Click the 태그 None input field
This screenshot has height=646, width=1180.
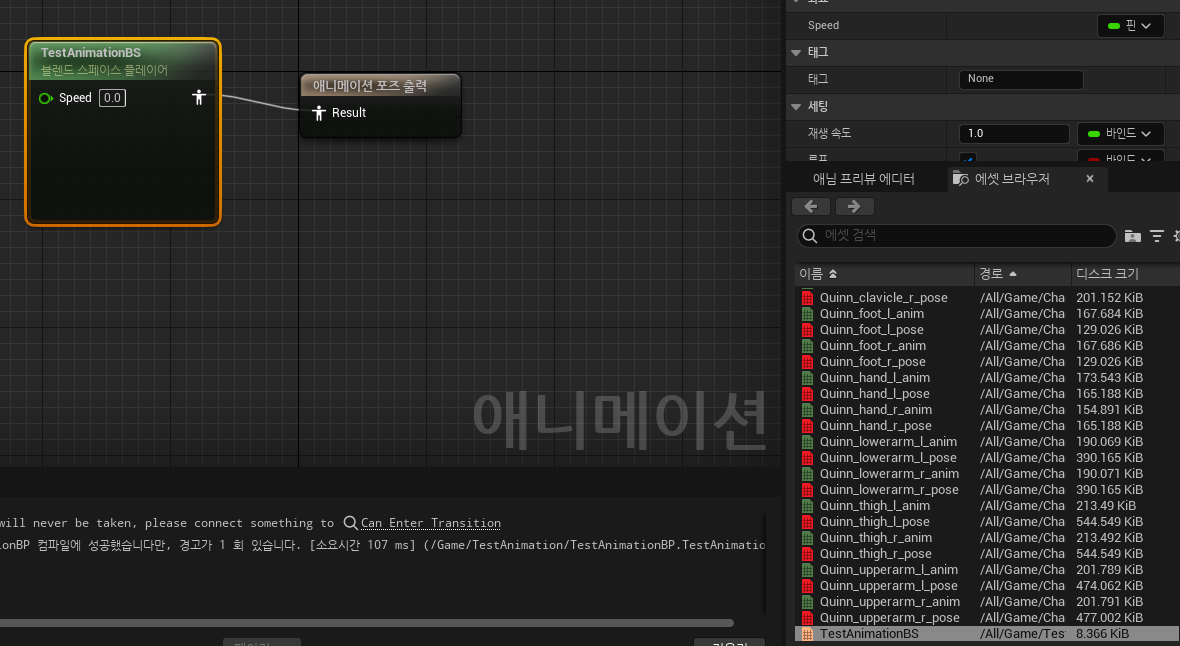pos(1020,79)
